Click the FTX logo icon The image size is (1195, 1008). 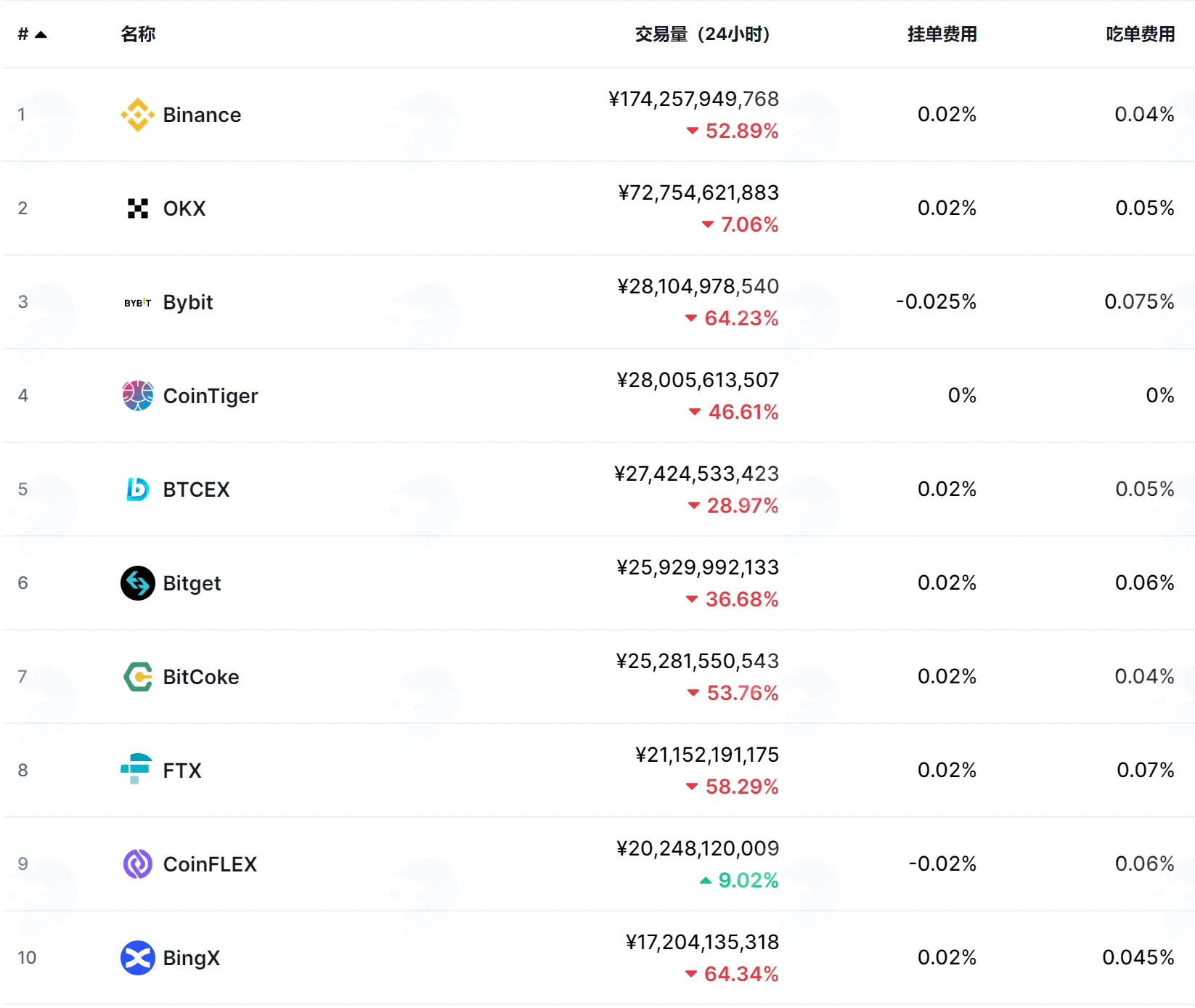point(136,769)
